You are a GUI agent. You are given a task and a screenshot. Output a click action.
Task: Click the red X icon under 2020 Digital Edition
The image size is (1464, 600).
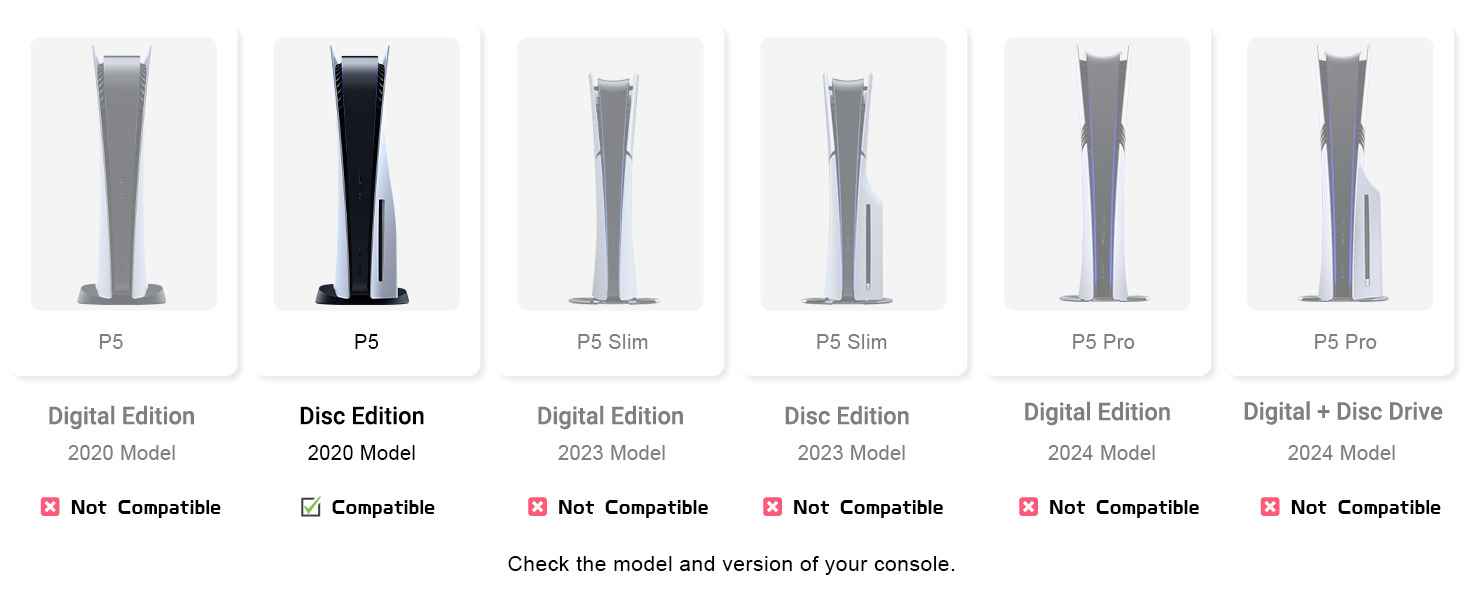pyautogui.click(x=50, y=507)
